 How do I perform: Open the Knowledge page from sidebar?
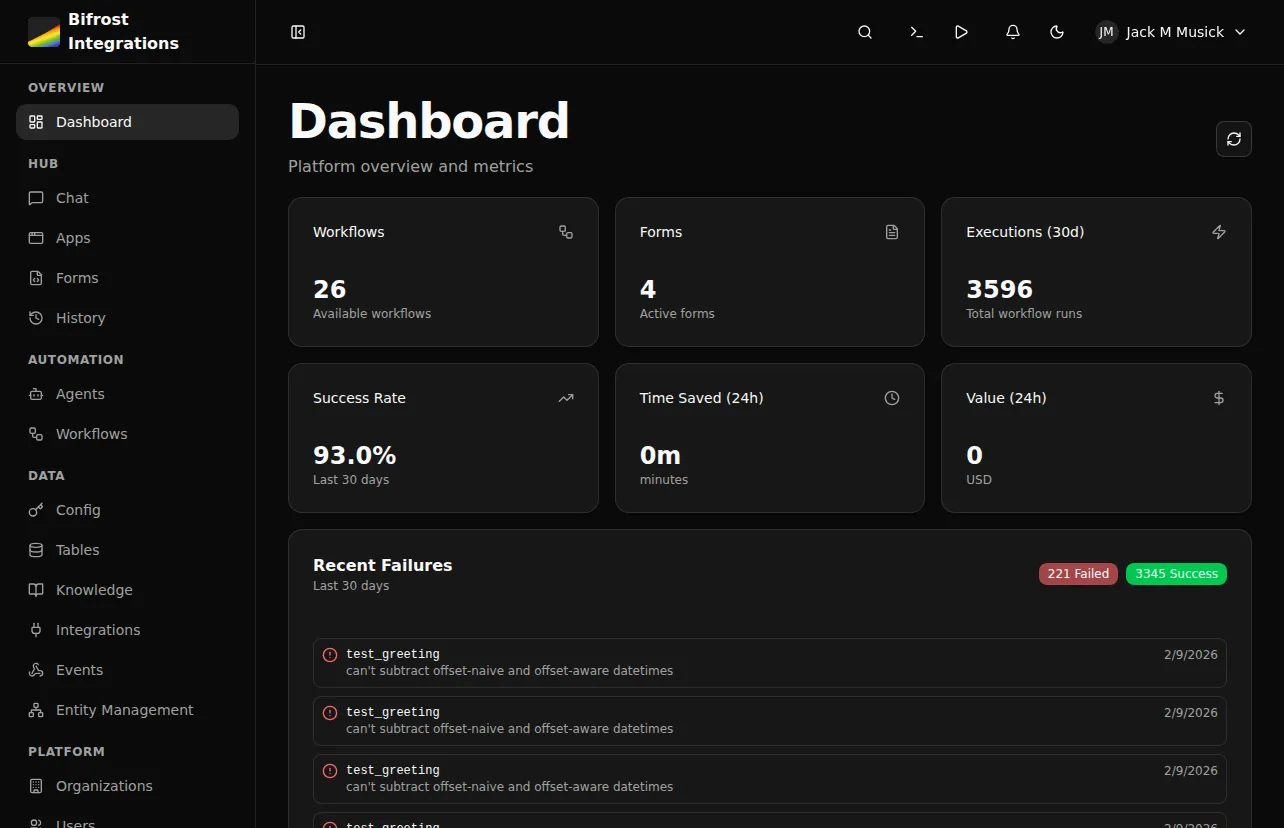[93, 589]
